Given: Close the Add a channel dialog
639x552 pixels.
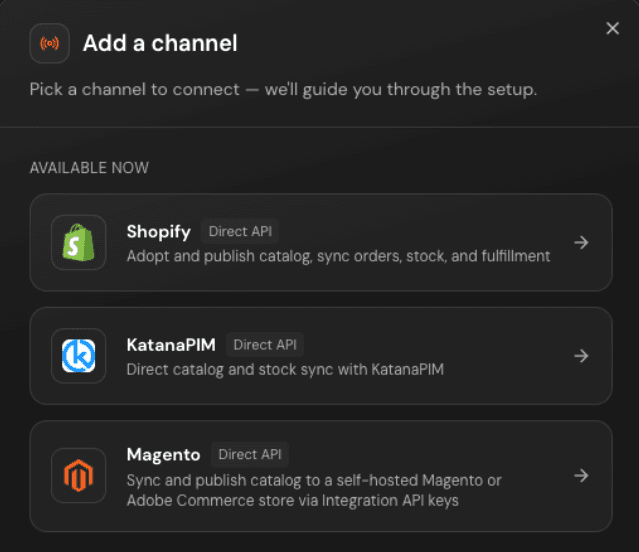Looking at the screenshot, I should coord(612,29).
